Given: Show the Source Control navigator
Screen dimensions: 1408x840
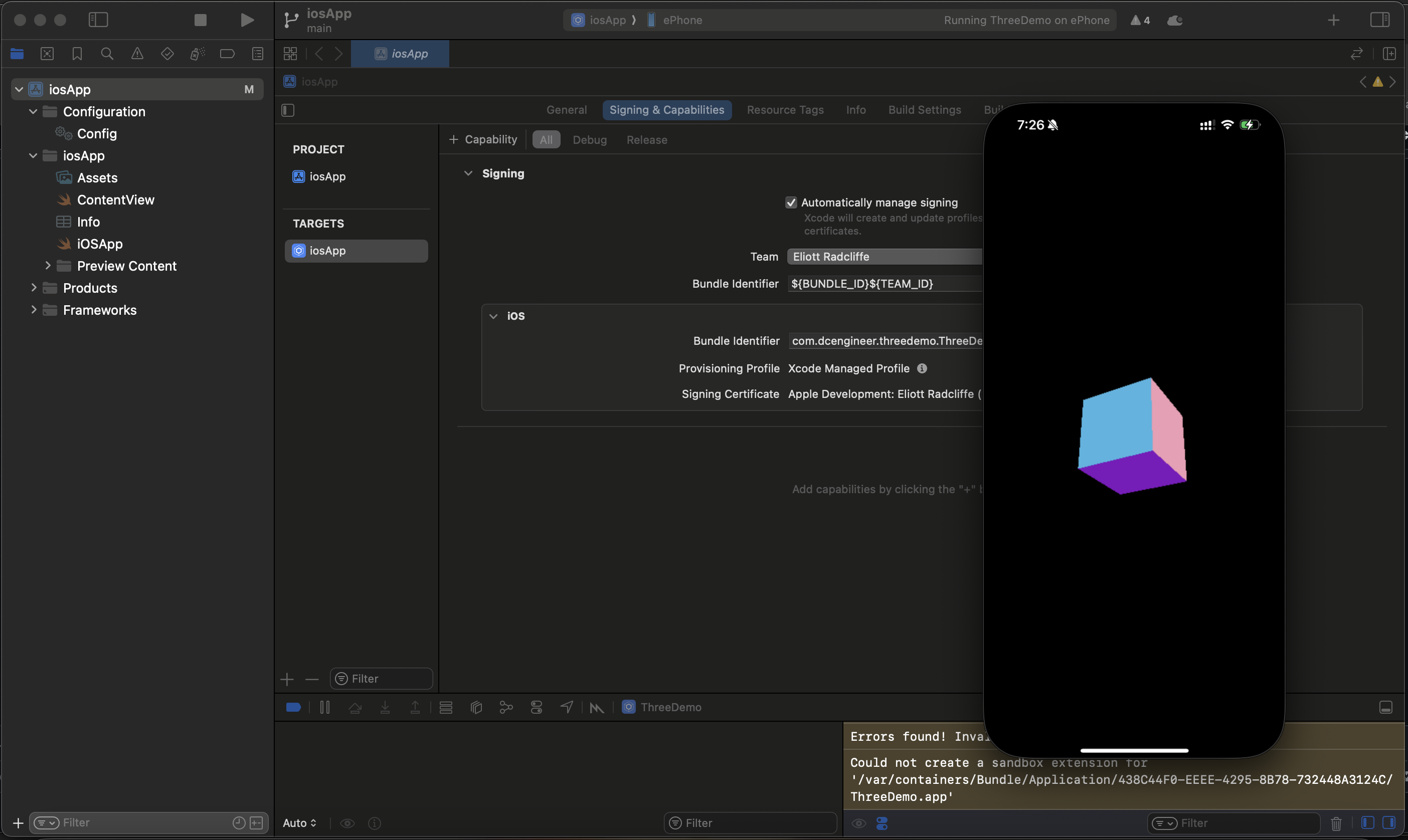Looking at the screenshot, I should [47, 54].
